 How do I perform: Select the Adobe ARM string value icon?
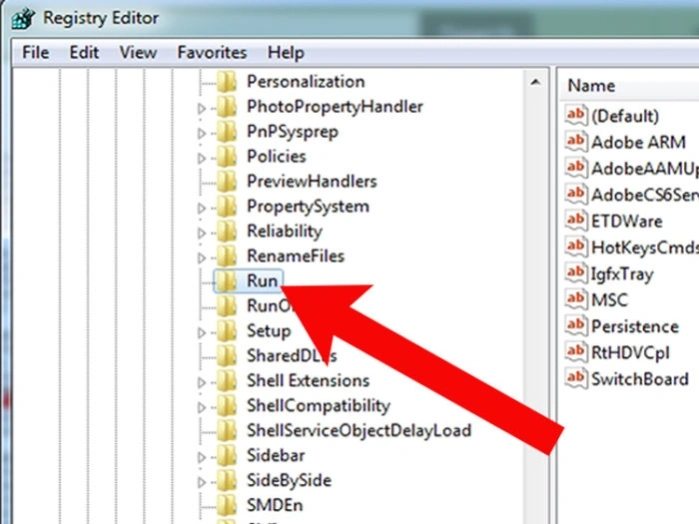point(576,141)
